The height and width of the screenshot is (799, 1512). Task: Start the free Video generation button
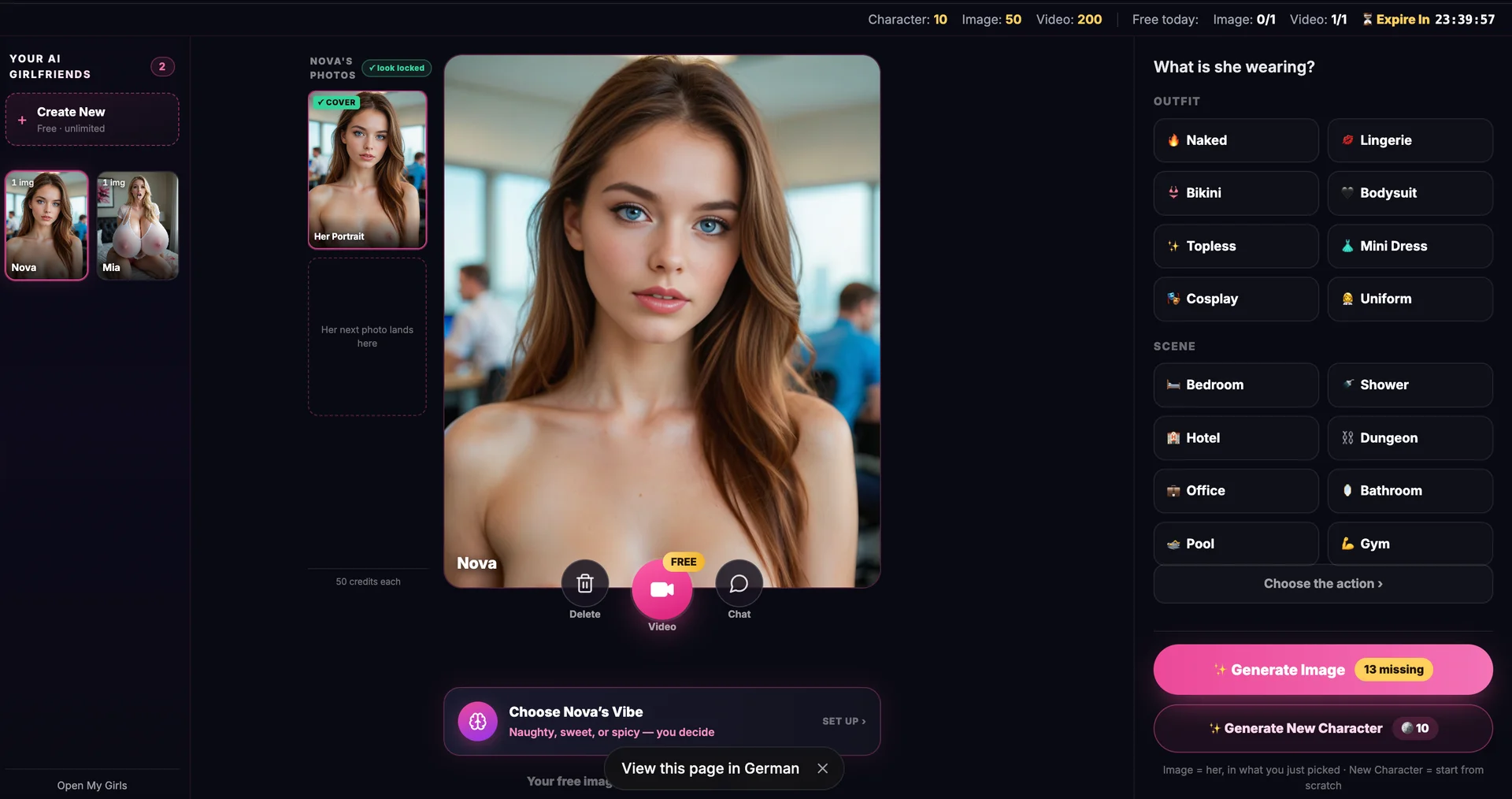[x=661, y=589]
